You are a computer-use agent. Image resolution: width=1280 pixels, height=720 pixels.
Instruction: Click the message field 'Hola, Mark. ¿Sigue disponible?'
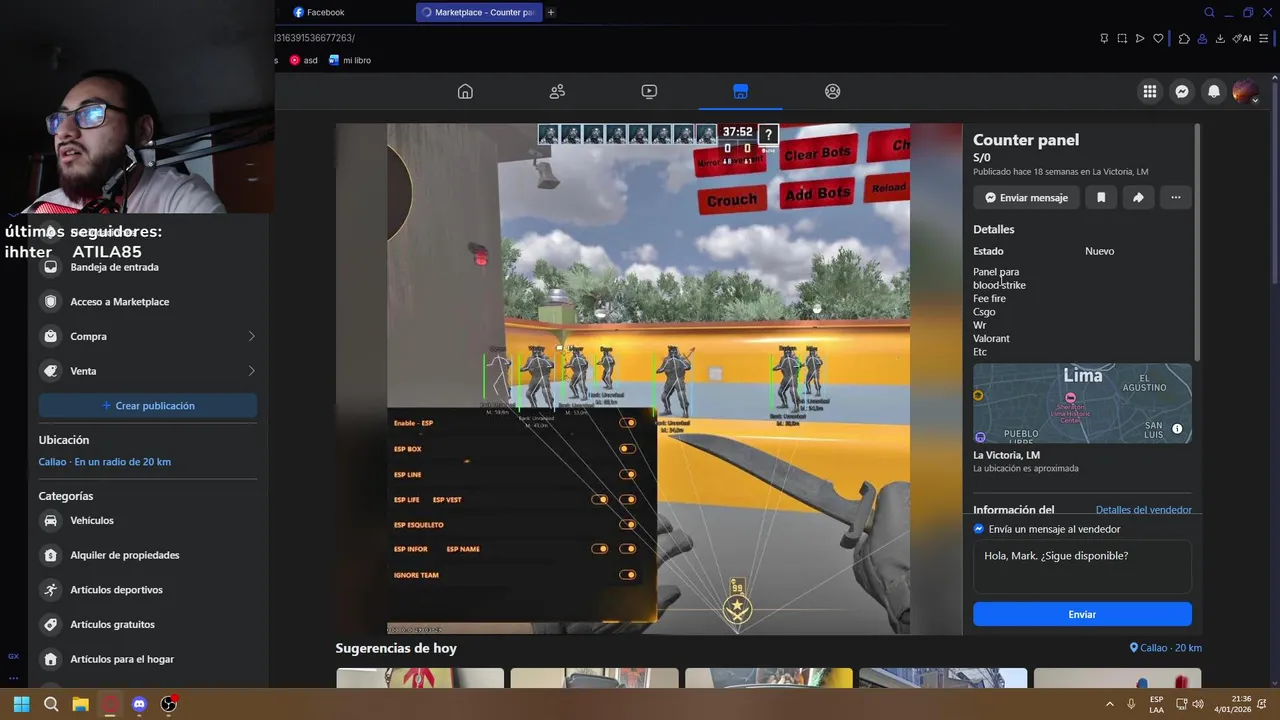1082,566
